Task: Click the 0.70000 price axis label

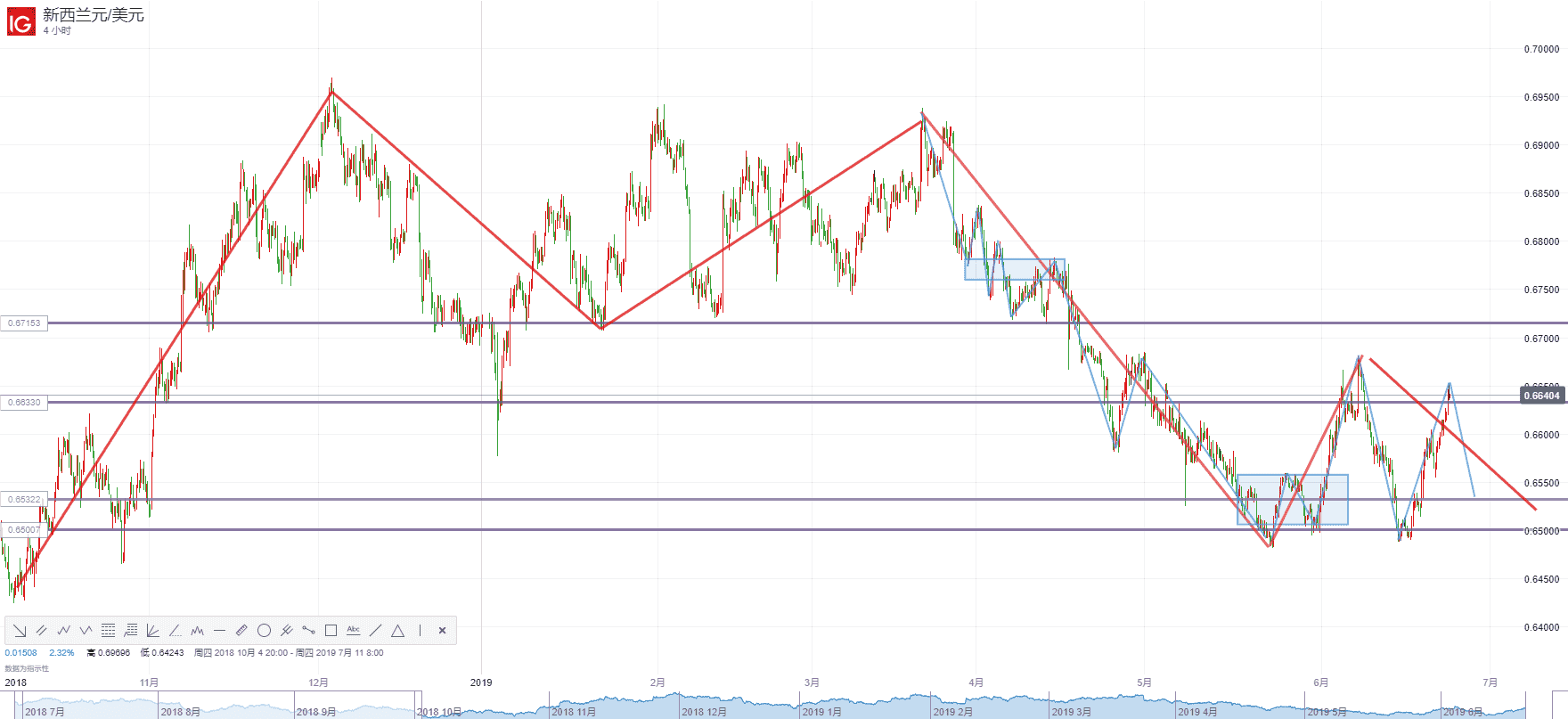Action: [1541, 49]
